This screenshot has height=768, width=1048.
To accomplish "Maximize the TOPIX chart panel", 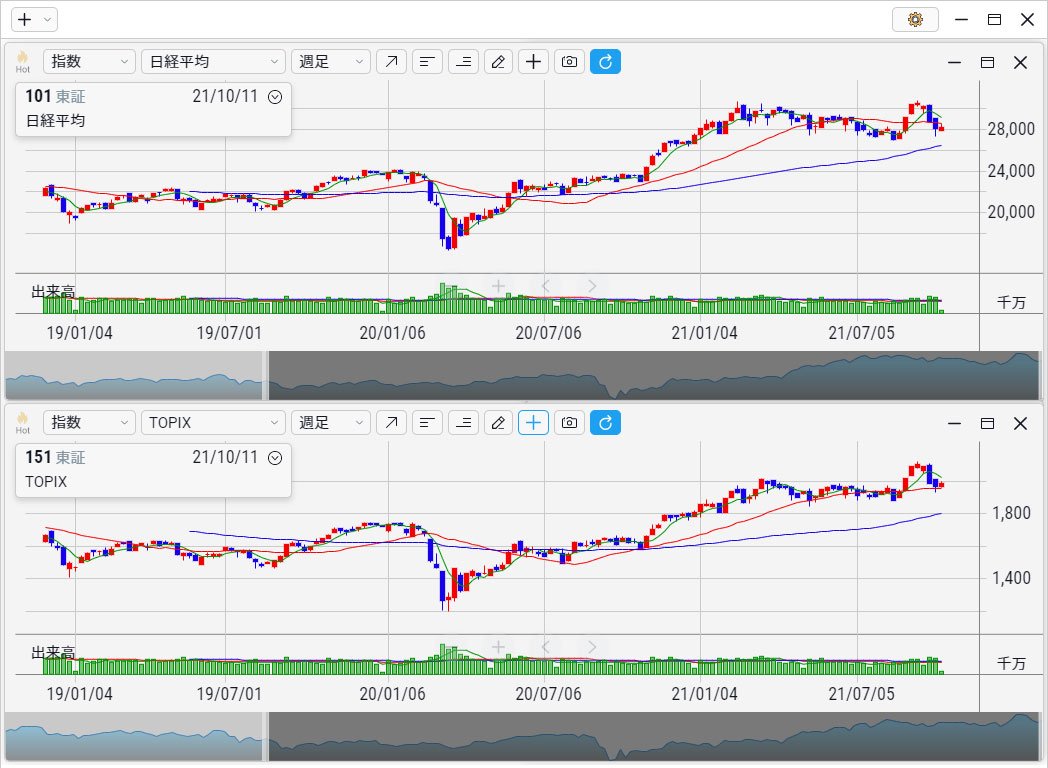I will [x=987, y=423].
